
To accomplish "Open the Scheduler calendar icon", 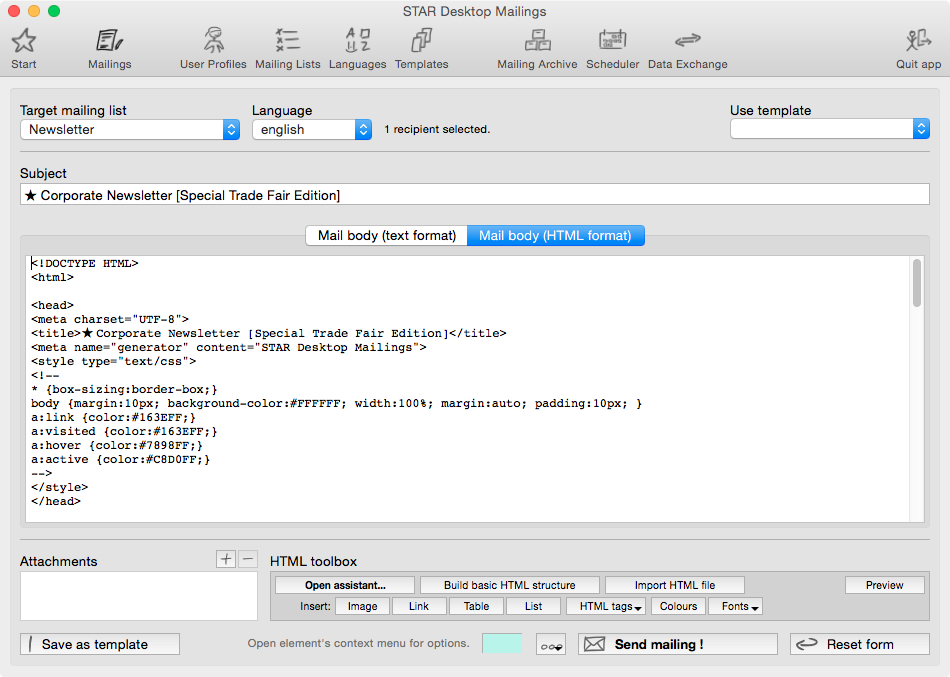I will [x=613, y=41].
